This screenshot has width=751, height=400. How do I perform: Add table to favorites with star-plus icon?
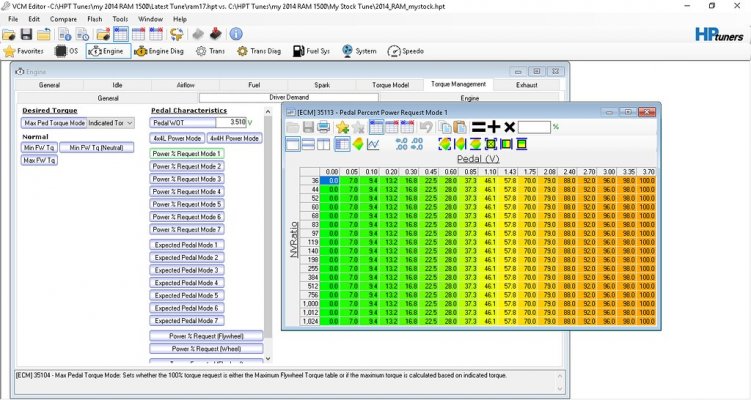pos(342,127)
